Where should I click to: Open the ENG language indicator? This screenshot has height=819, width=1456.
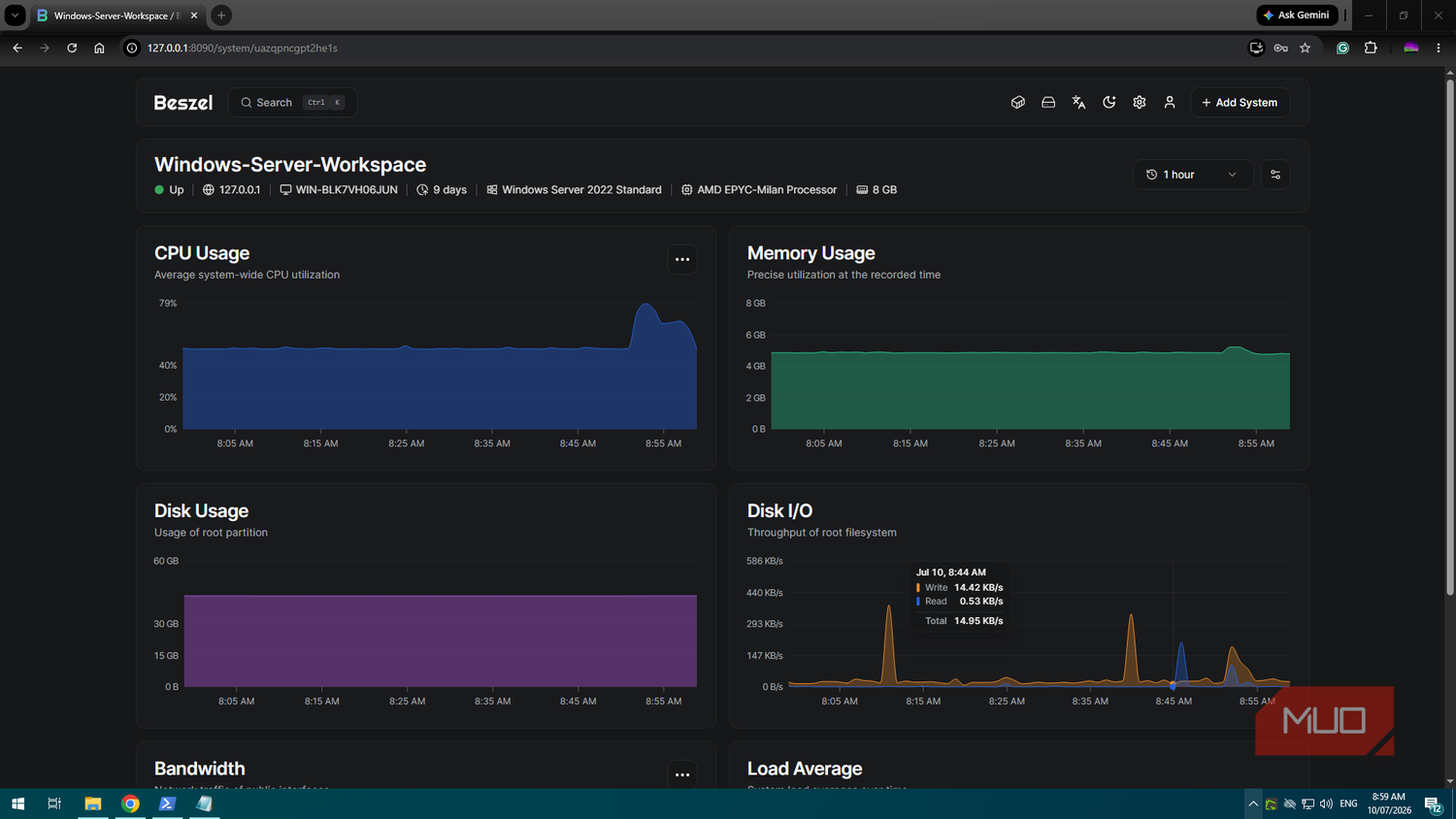[x=1348, y=803]
